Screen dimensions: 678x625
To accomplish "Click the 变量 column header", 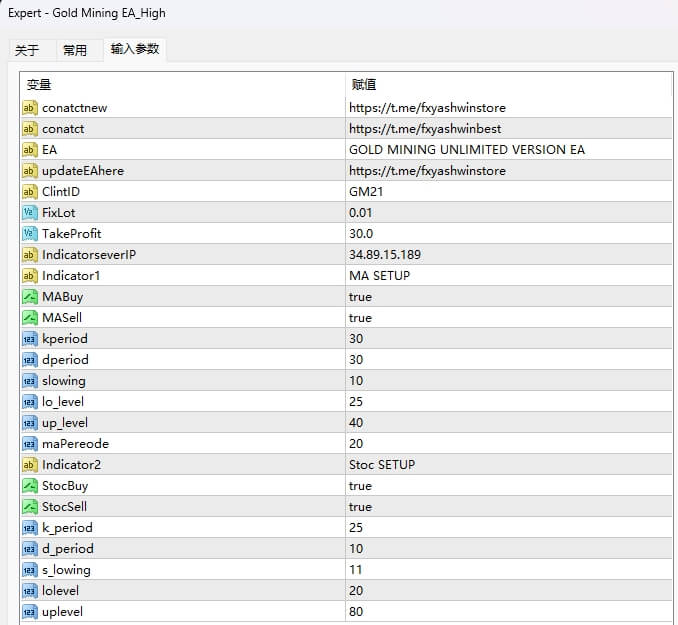I will tap(180, 85).
